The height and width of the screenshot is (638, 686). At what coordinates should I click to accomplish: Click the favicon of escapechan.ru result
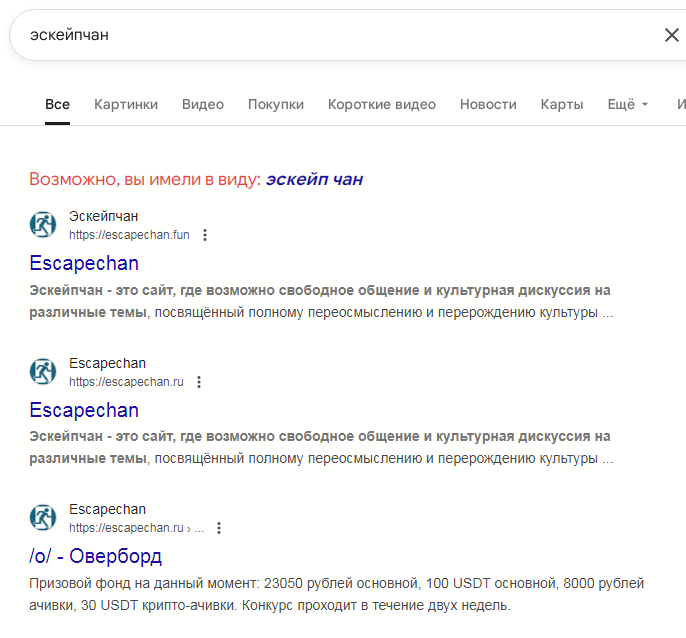coord(43,372)
